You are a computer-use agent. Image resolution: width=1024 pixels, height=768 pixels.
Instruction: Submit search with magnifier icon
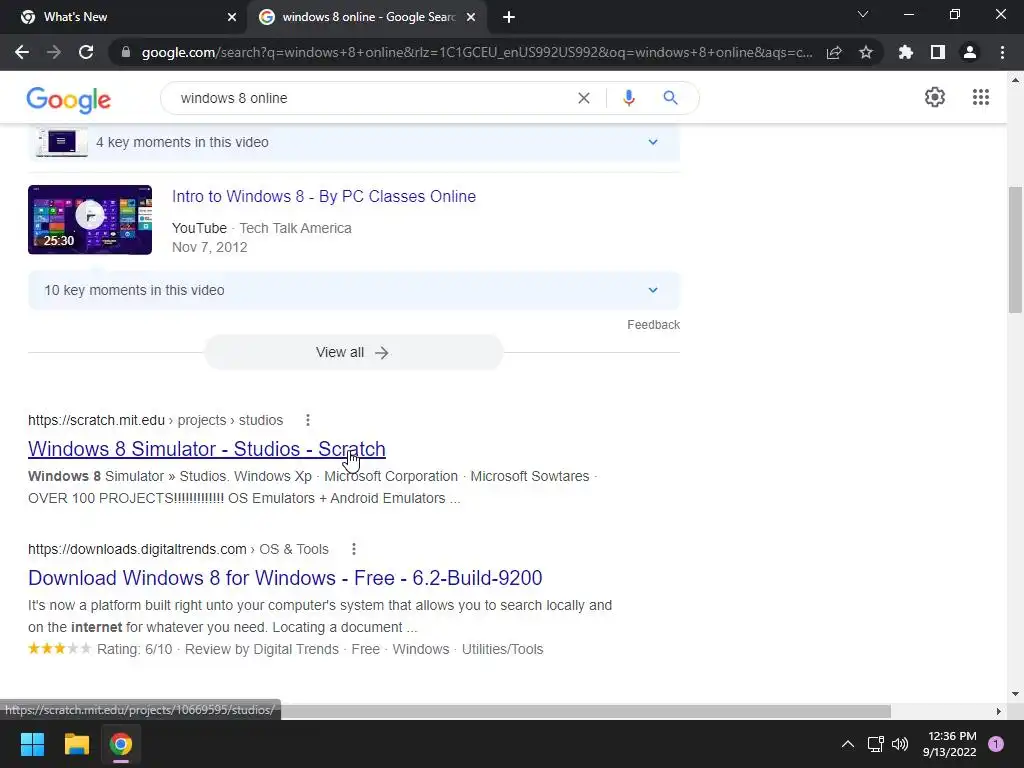[x=670, y=98]
